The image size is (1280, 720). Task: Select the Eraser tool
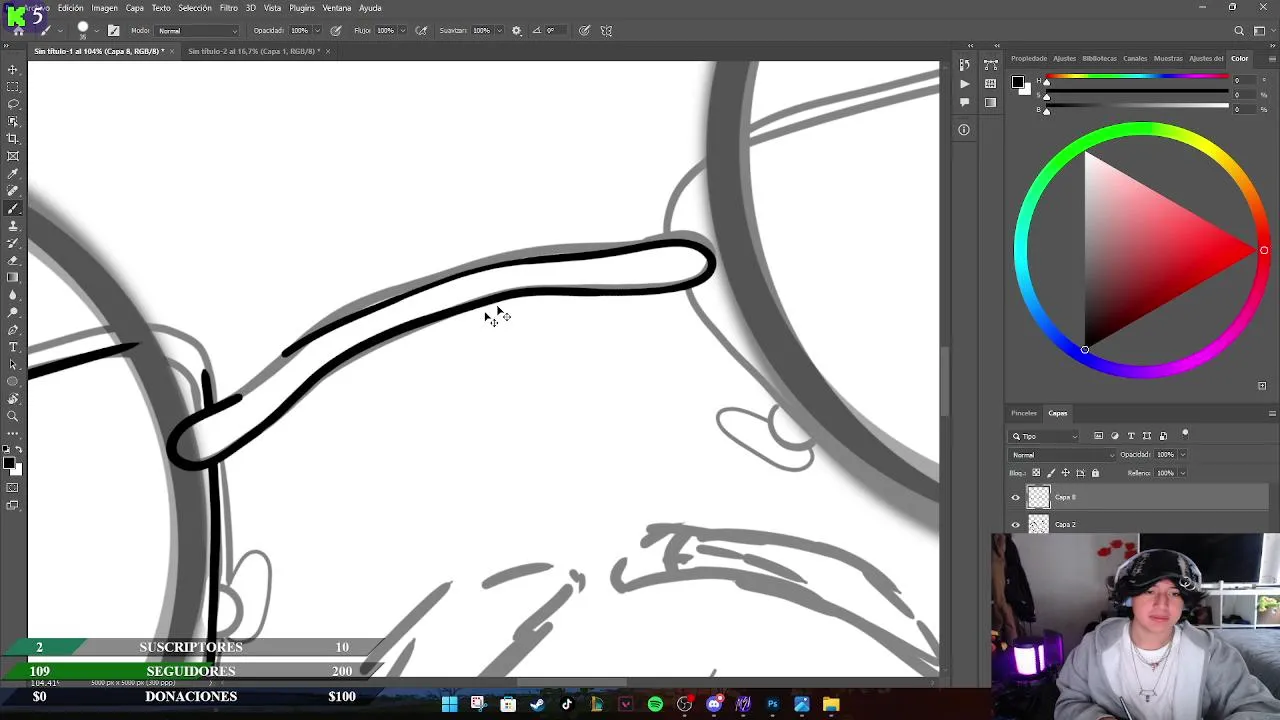13,260
